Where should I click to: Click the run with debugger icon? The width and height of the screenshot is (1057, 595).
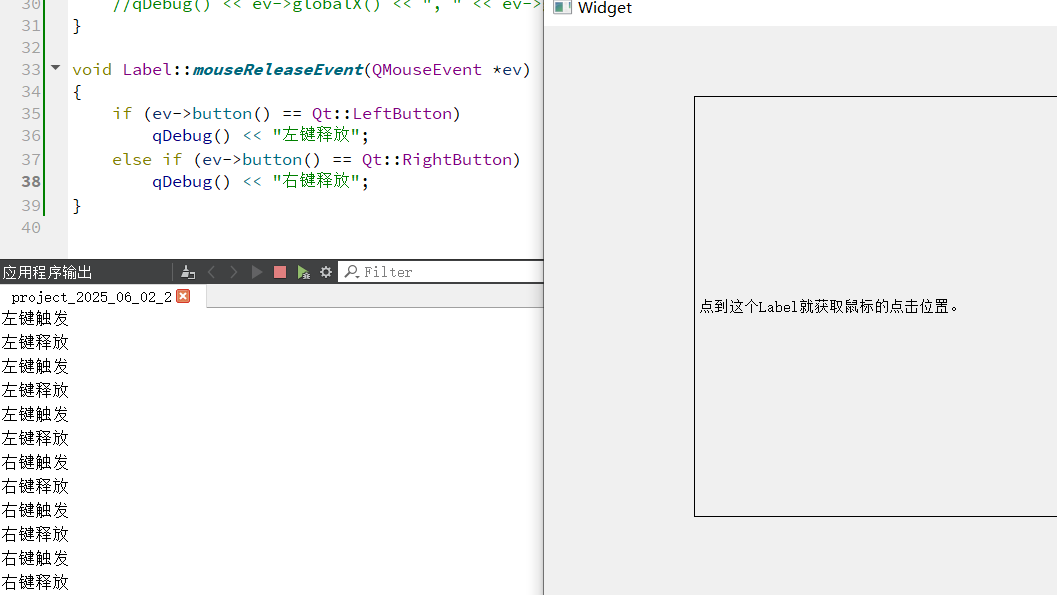click(x=303, y=272)
